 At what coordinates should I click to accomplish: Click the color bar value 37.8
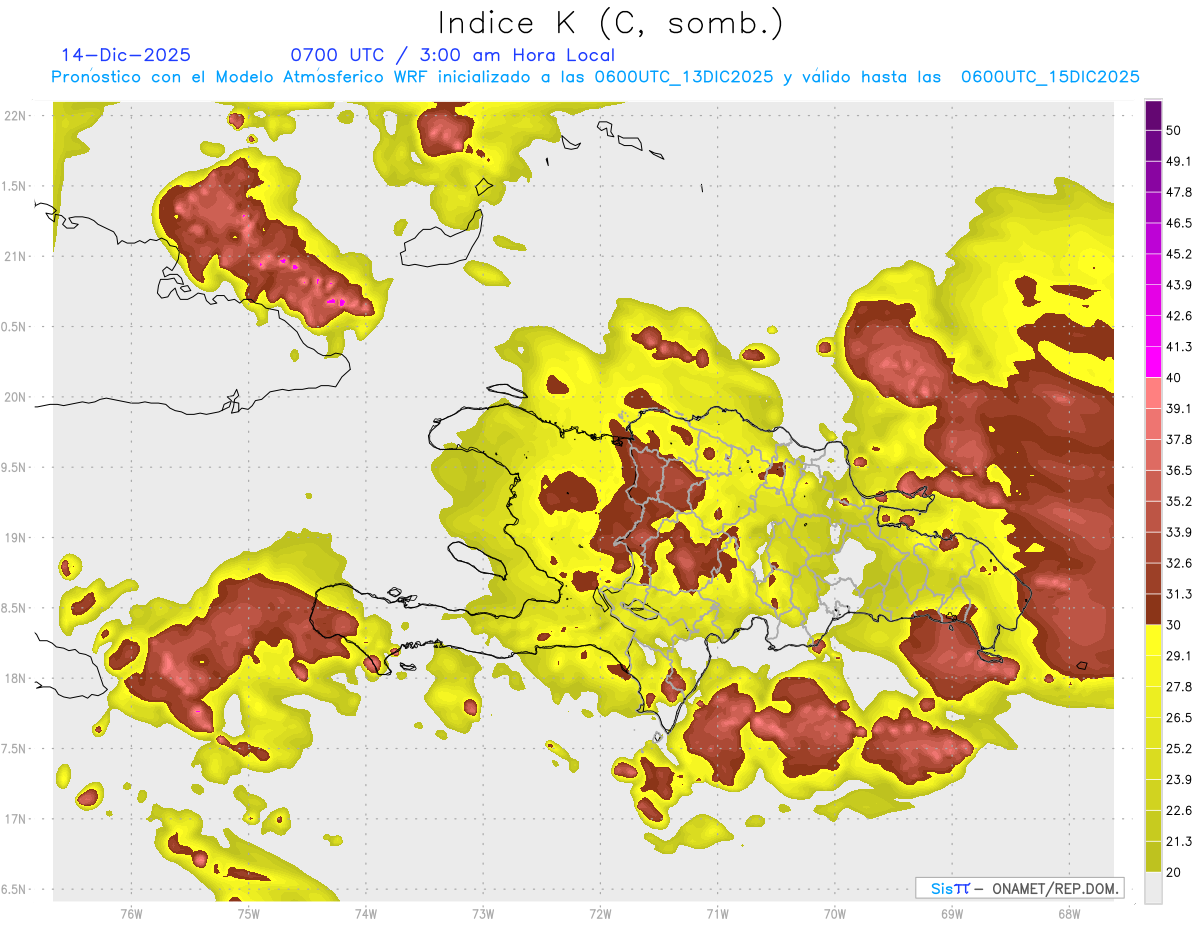1179,439
